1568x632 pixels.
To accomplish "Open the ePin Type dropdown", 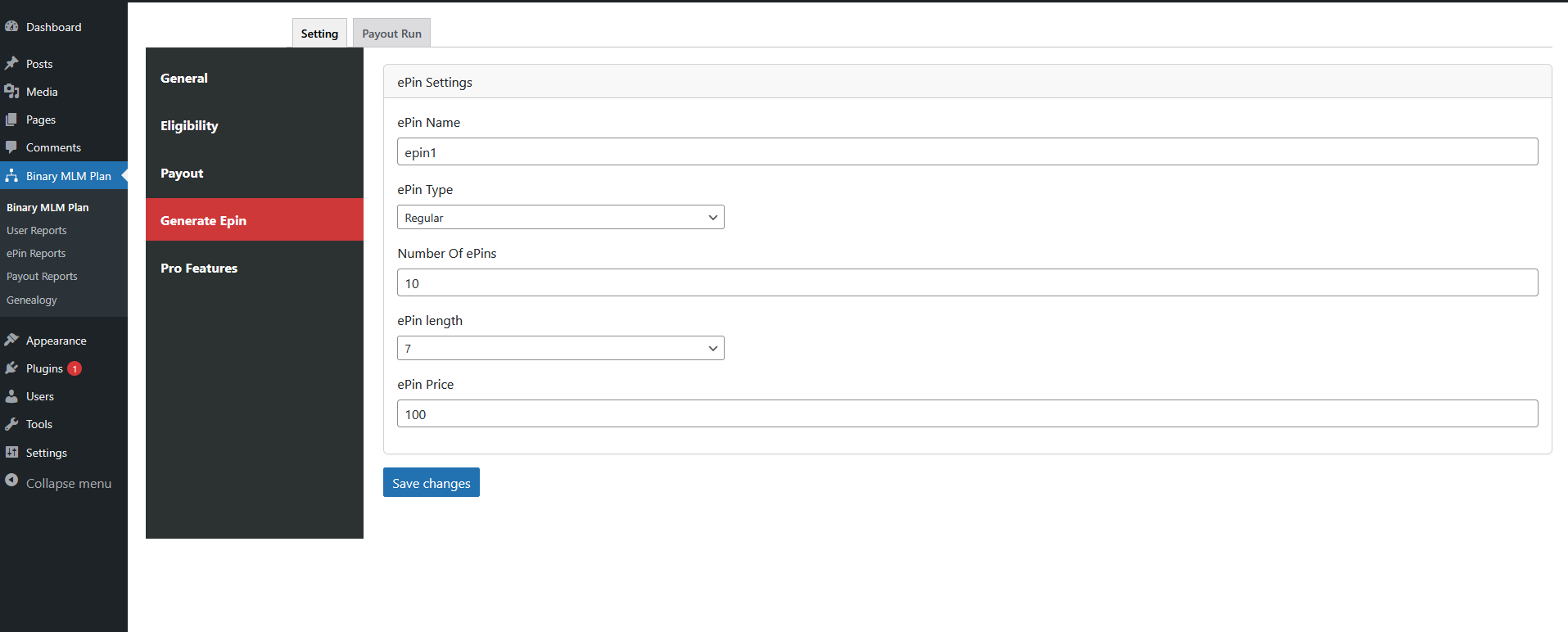I will (560, 217).
